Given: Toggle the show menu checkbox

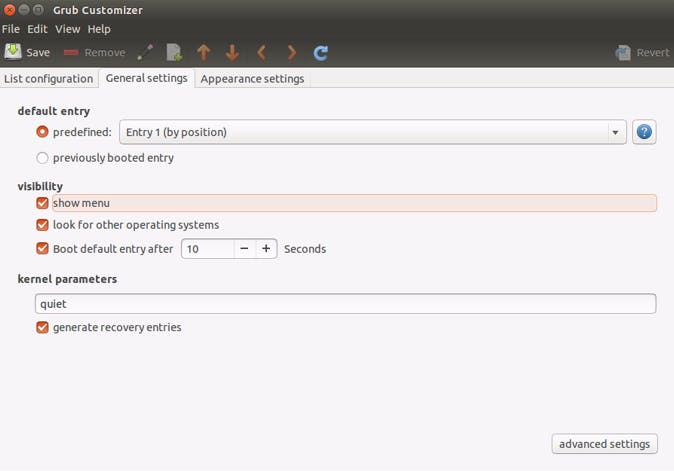Looking at the screenshot, I should click(x=42, y=203).
